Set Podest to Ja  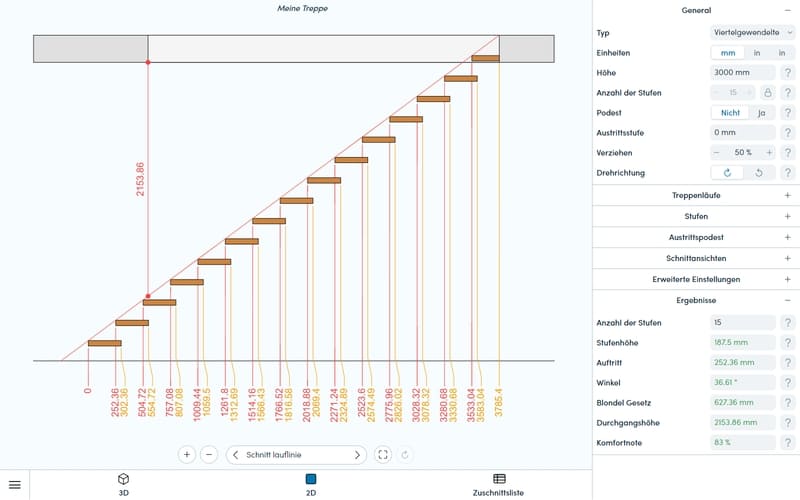tap(762, 113)
